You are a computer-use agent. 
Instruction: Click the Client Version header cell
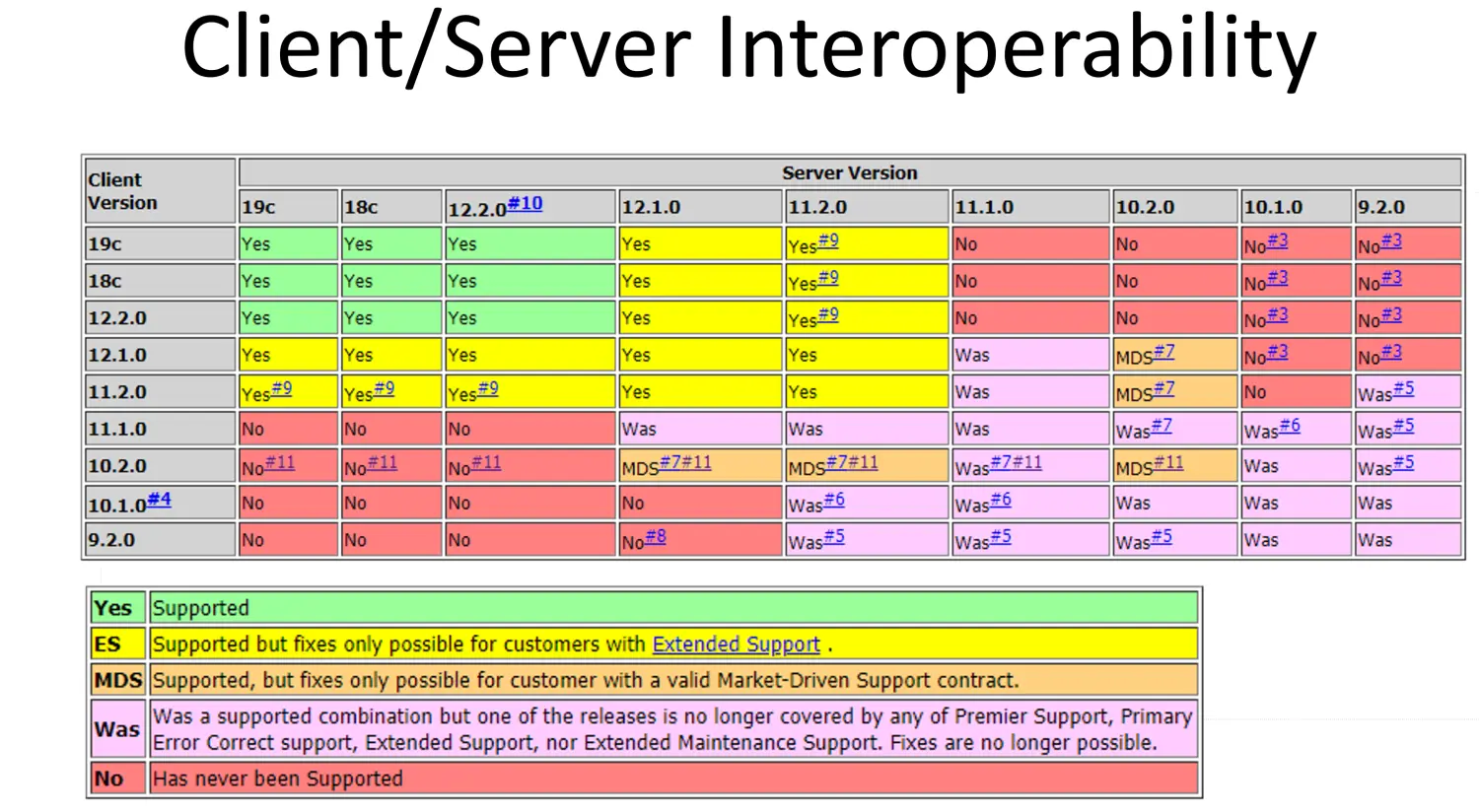coord(158,191)
